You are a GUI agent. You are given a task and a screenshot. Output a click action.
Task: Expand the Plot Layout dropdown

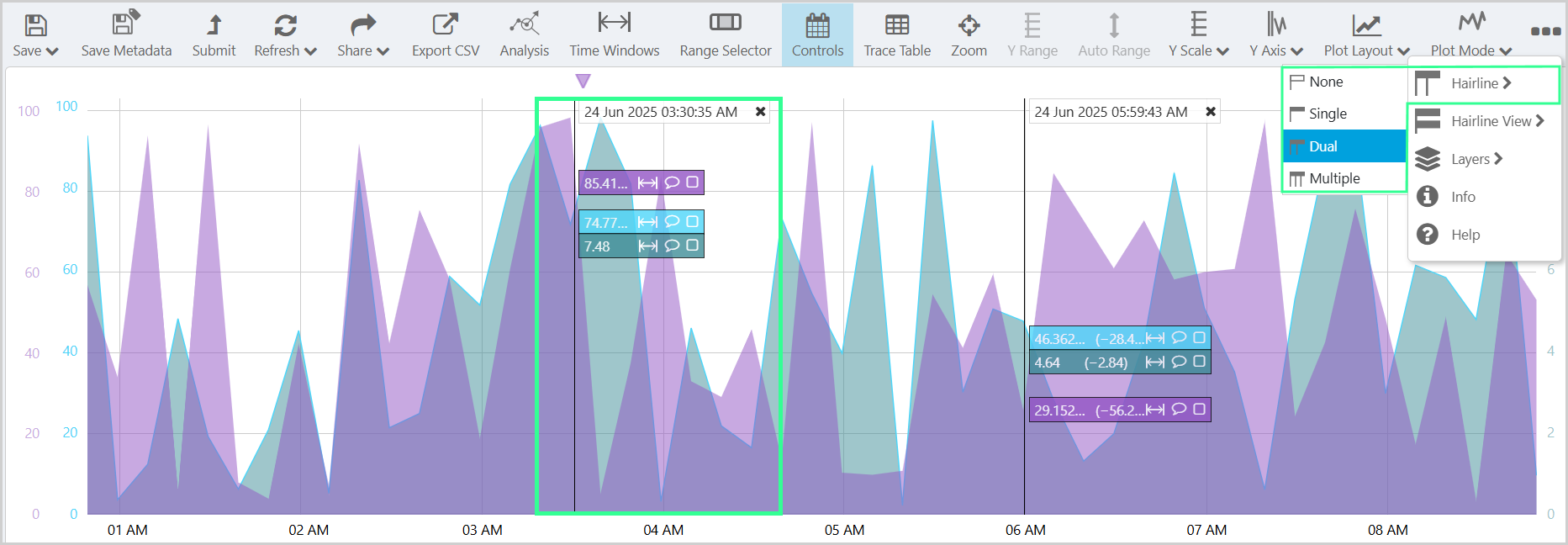click(1366, 34)
